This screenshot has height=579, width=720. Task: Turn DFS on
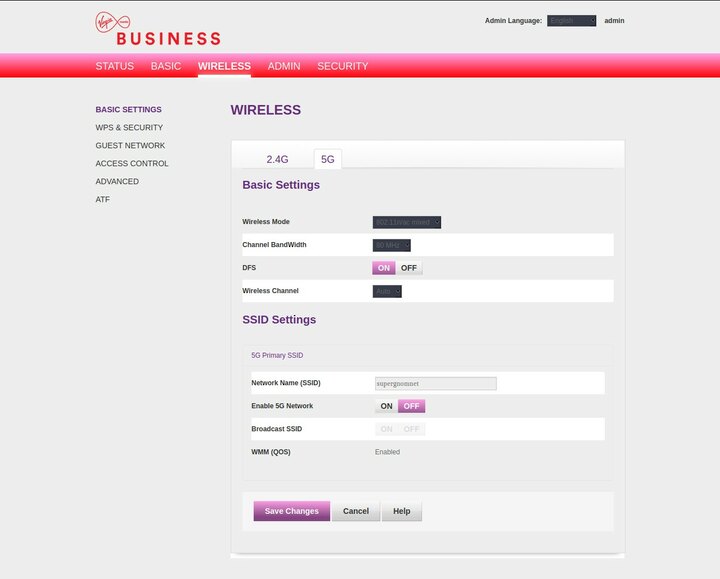click(x=384, y=268)
